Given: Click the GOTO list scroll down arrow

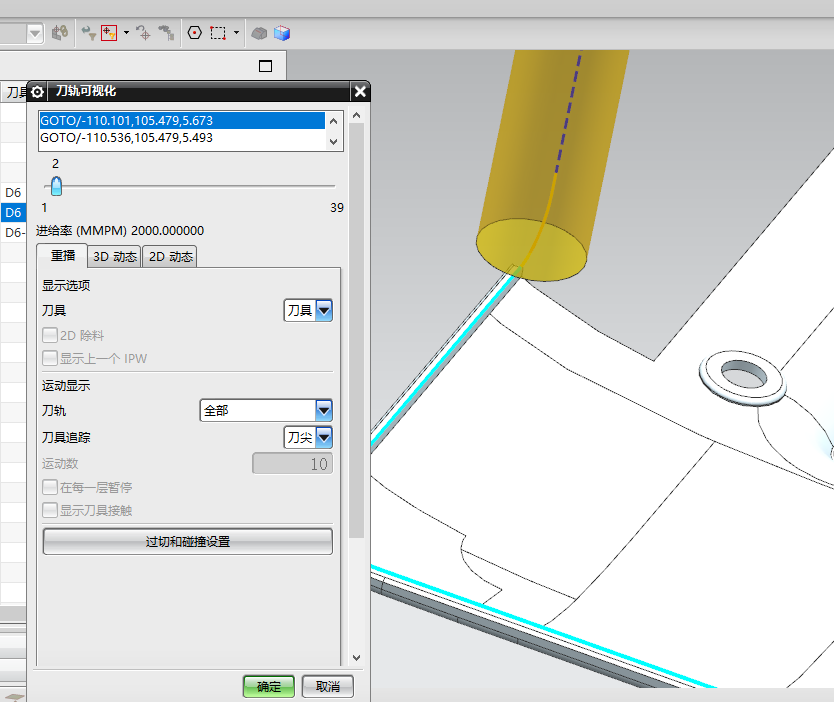Looking at the screenshot, I should [x=333, y=141].
